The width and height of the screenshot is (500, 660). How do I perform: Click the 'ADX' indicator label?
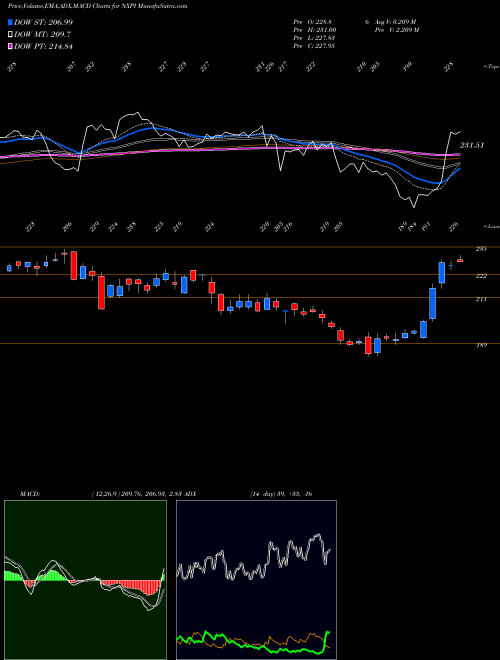[190, 494]
